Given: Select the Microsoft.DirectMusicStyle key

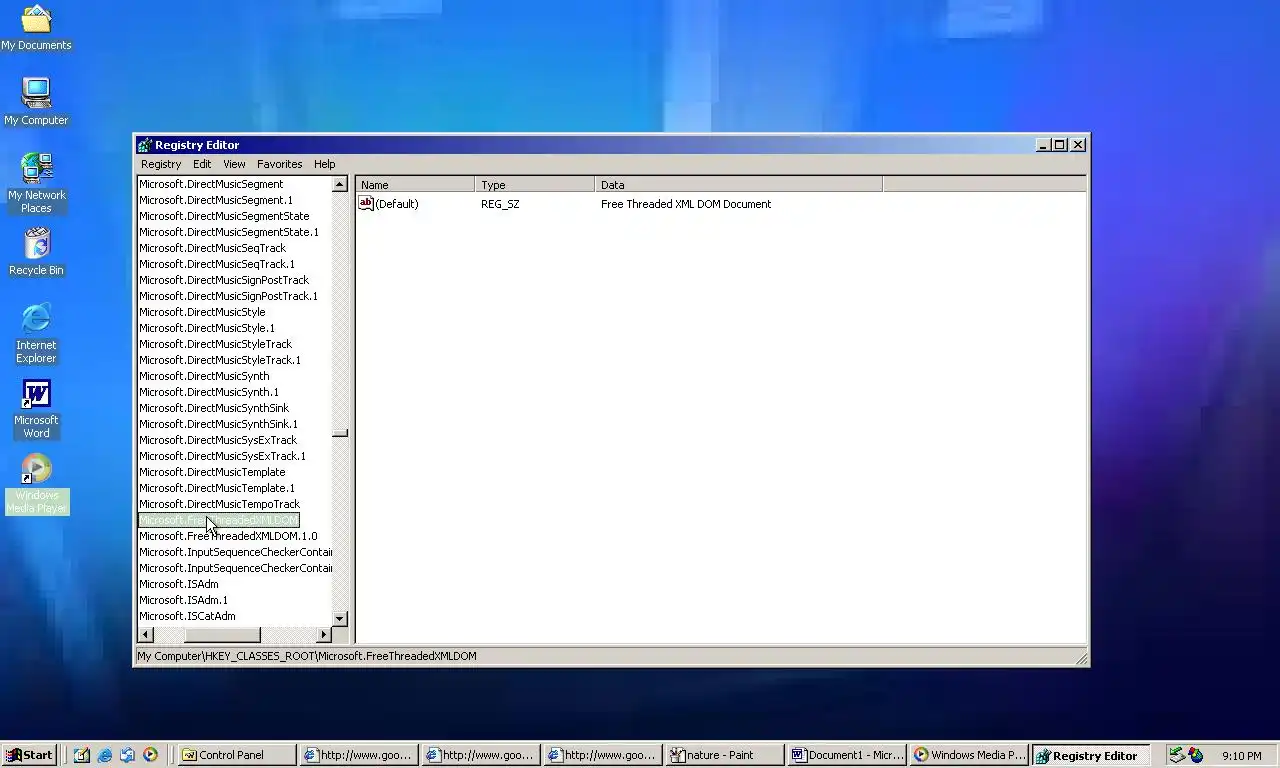Looking at the screenshot, I should pyautogui.click(x=202, y=312).
